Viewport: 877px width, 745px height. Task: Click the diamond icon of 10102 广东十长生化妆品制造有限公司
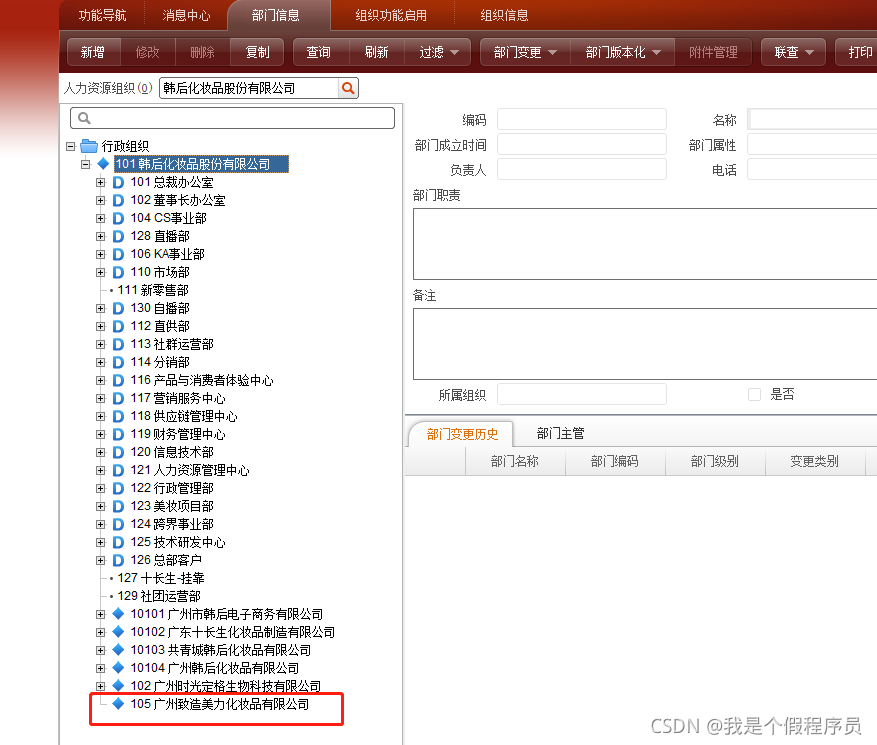point(118,631)
